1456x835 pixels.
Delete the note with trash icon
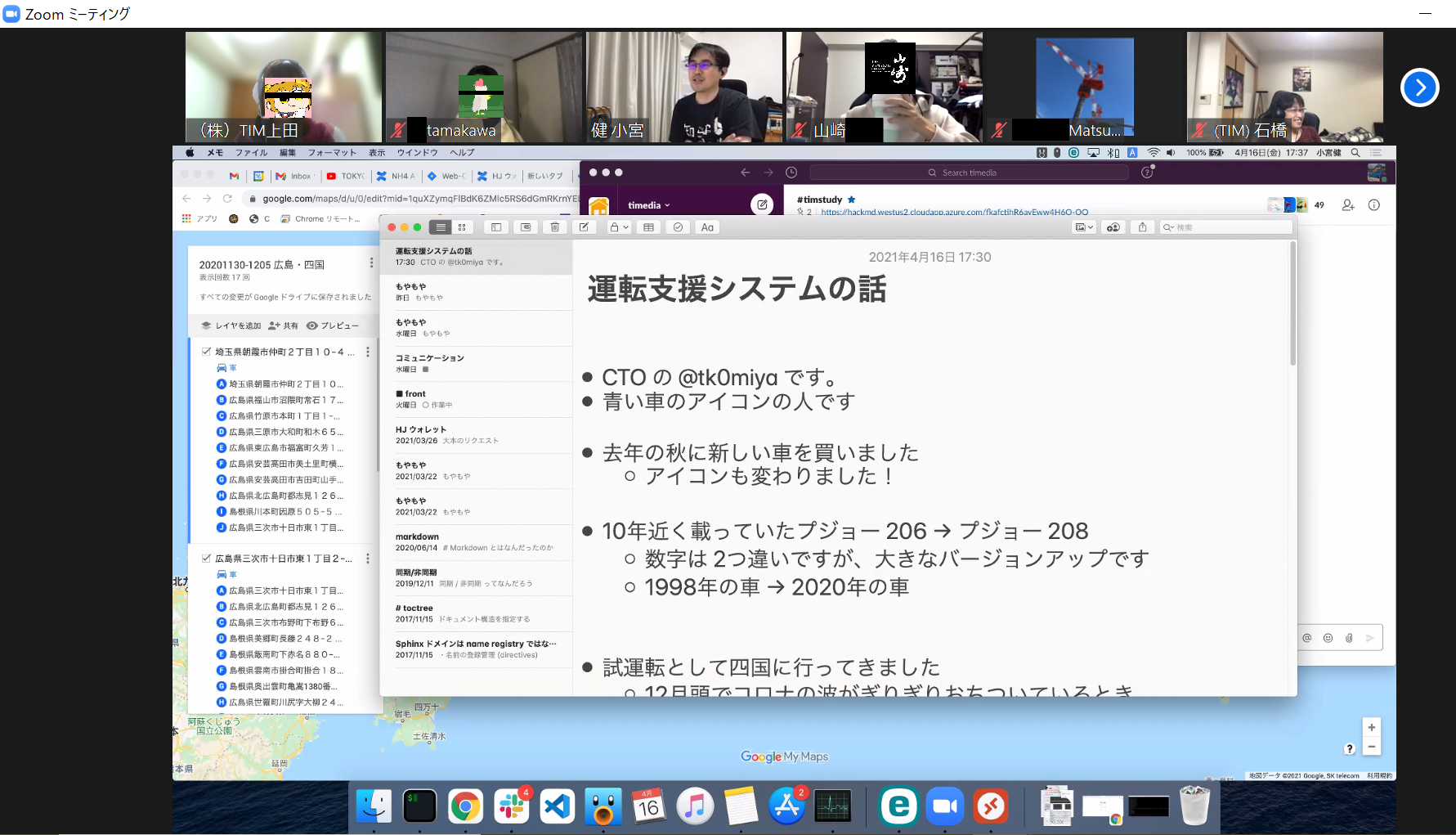(555, 227)
